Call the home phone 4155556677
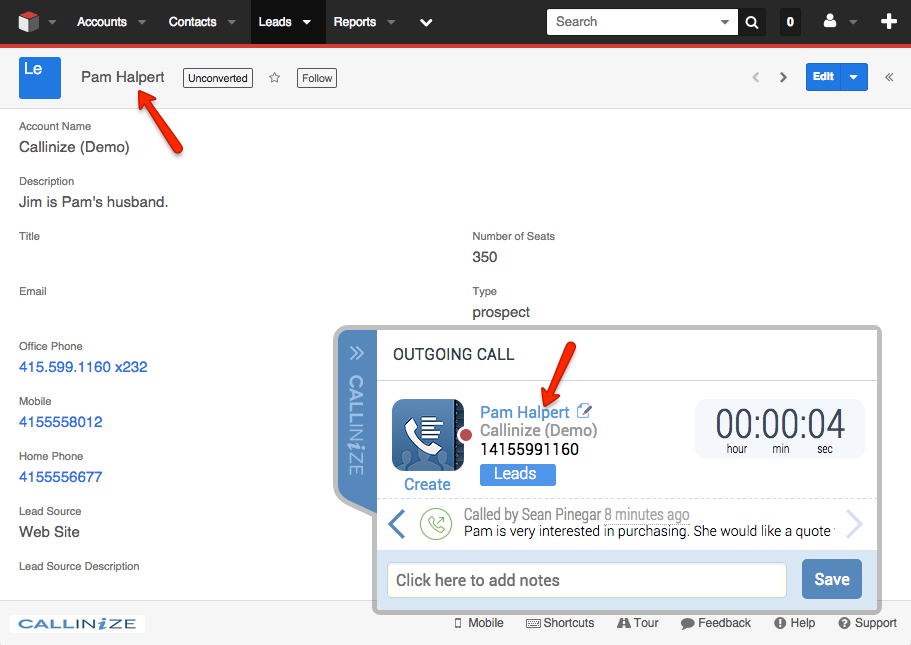This screenshot has width=911, height=645. coord(60,477)
